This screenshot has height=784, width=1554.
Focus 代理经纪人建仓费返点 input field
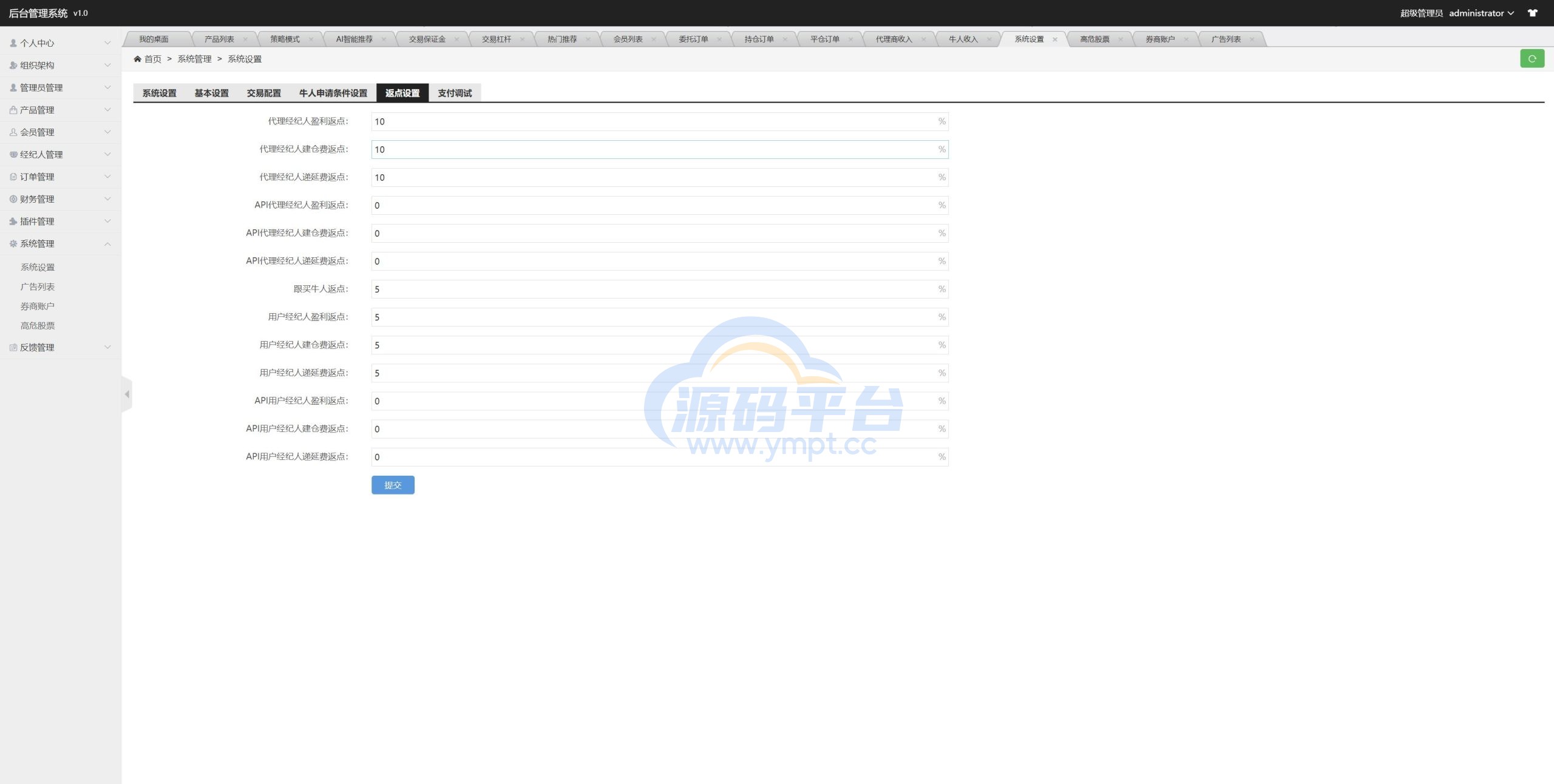coord(660,149)
